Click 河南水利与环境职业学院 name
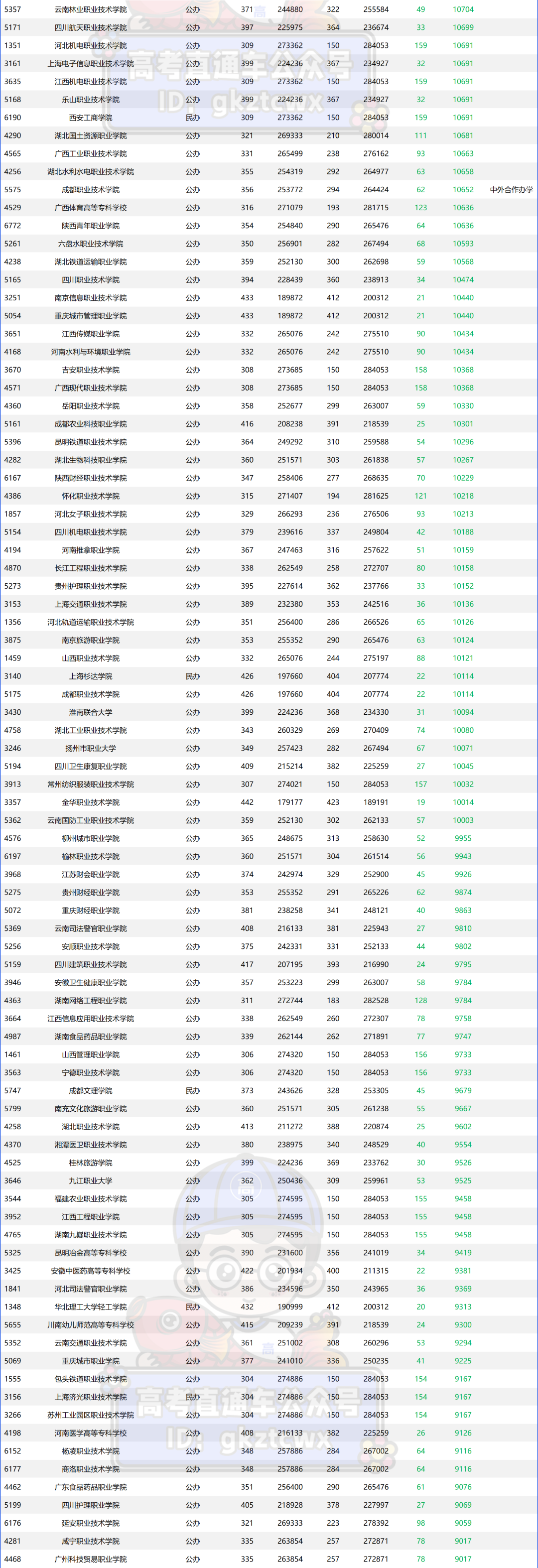 pos(91,352)
